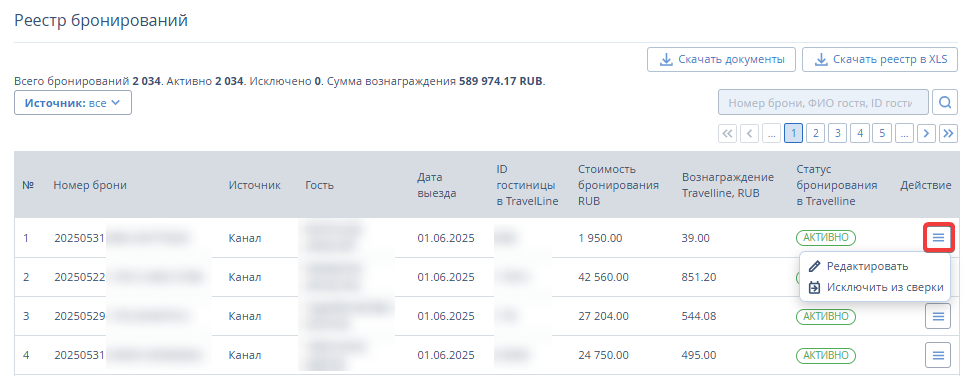Open page 5 of the registry
This screenshot has width=972, height=376.
point(882,133)
